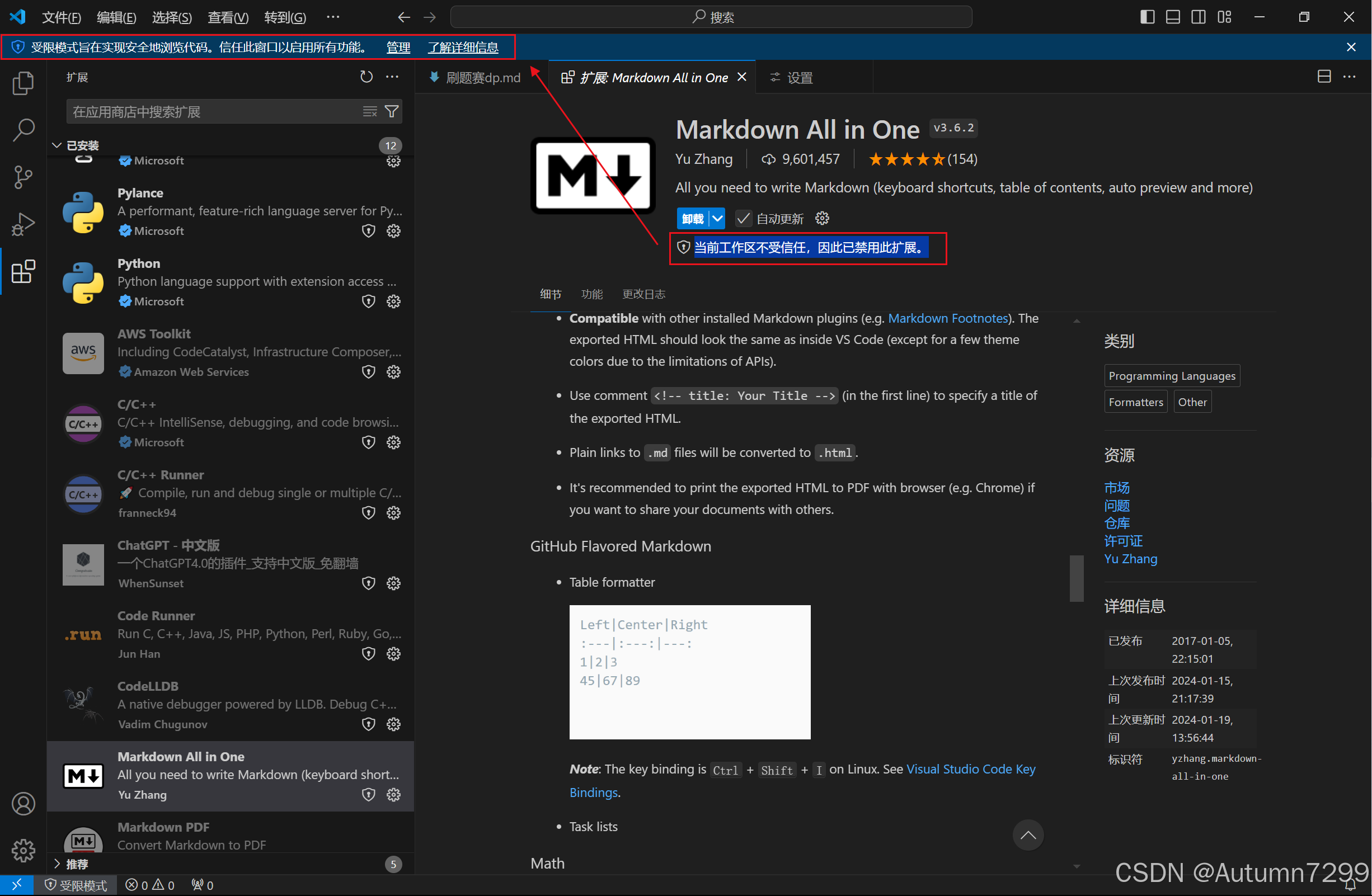Click the Accounts icon in activity bar
1372x896 pixels.
coord(23,804)
